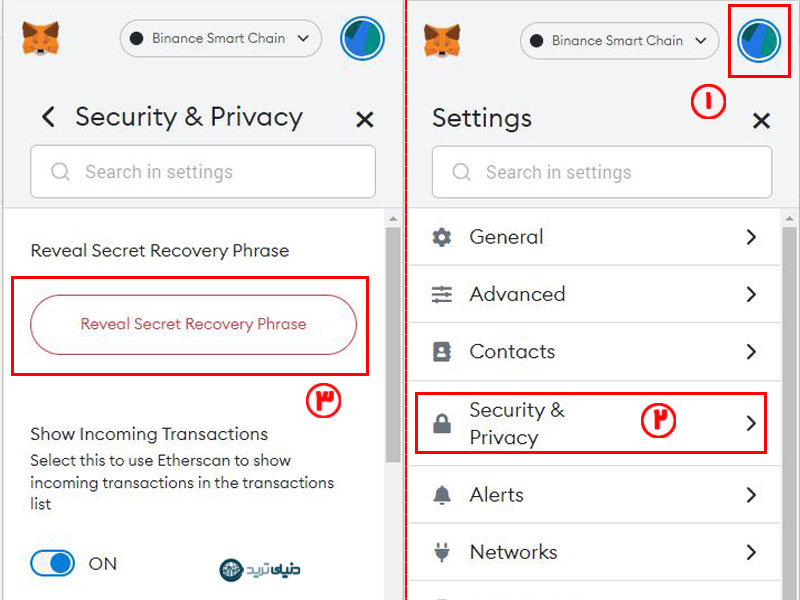Close the Settings page with X
800x600 pixels.
pos(761,121)
